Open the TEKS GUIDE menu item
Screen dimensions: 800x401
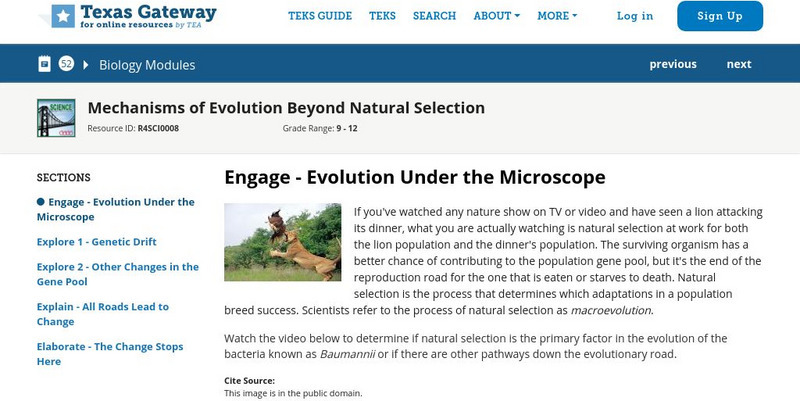click(x=319, y=16)
